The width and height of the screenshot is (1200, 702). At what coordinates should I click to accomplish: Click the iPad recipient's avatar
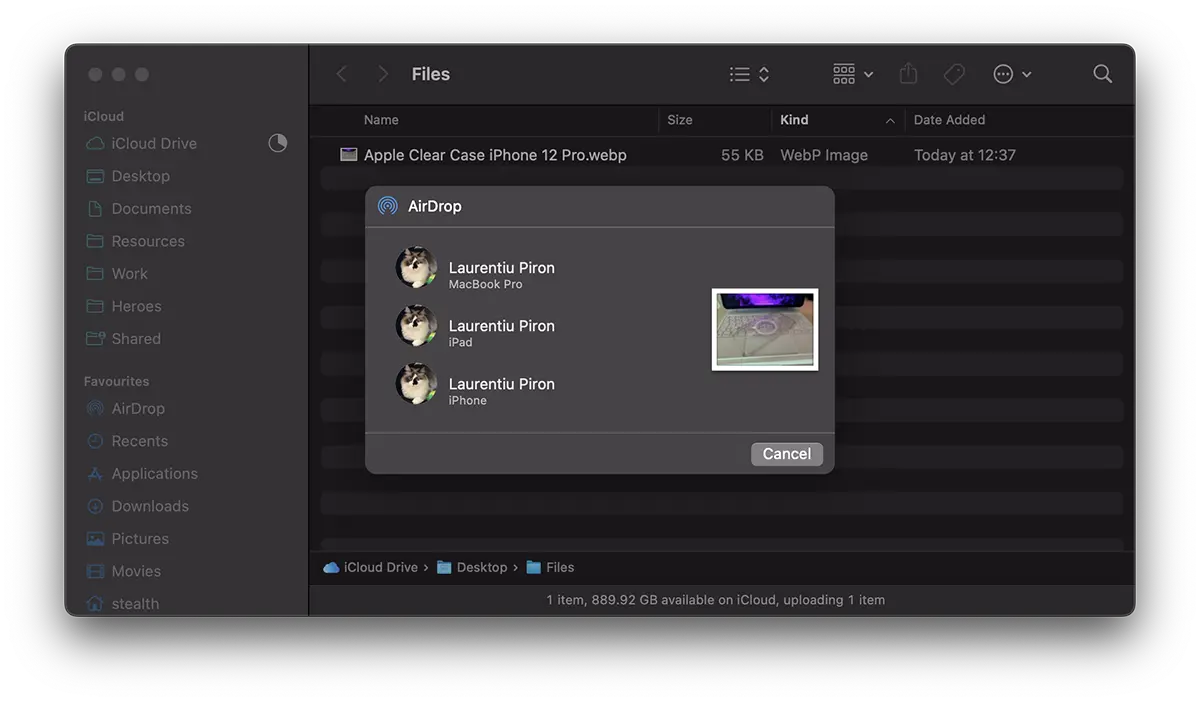tap(416, 326)
